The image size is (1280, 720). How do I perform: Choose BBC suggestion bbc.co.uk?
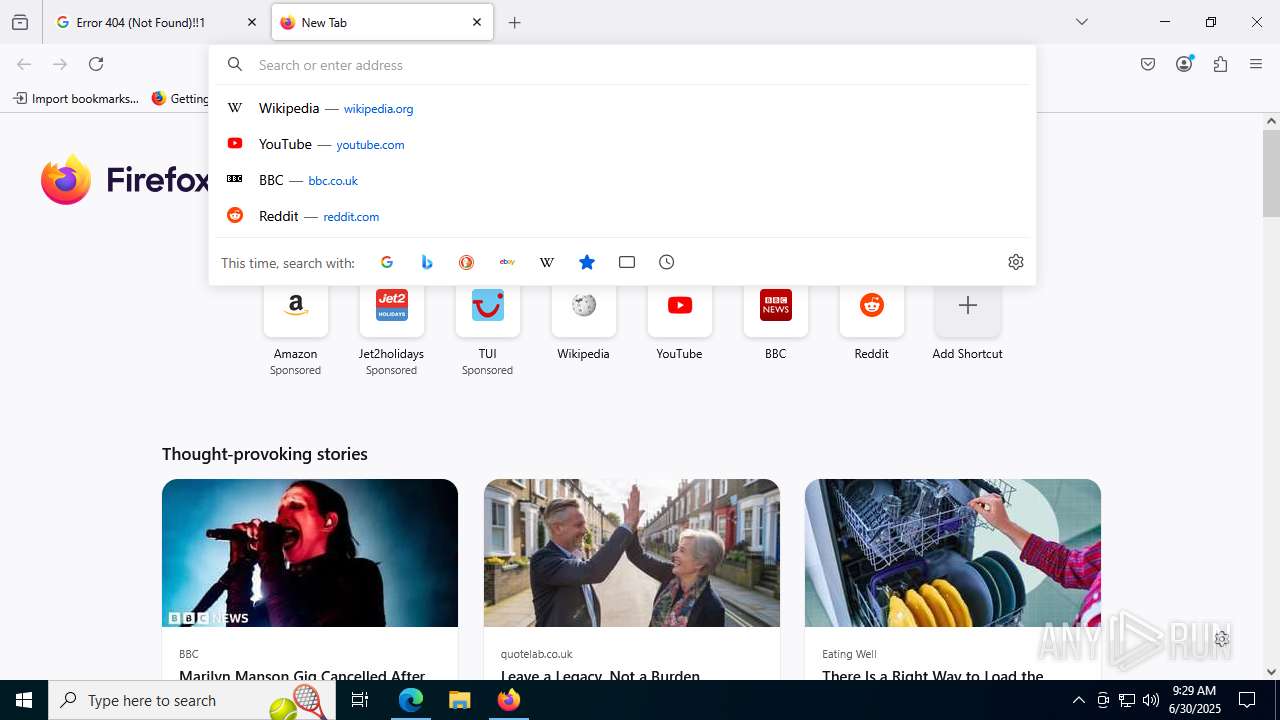622,180
